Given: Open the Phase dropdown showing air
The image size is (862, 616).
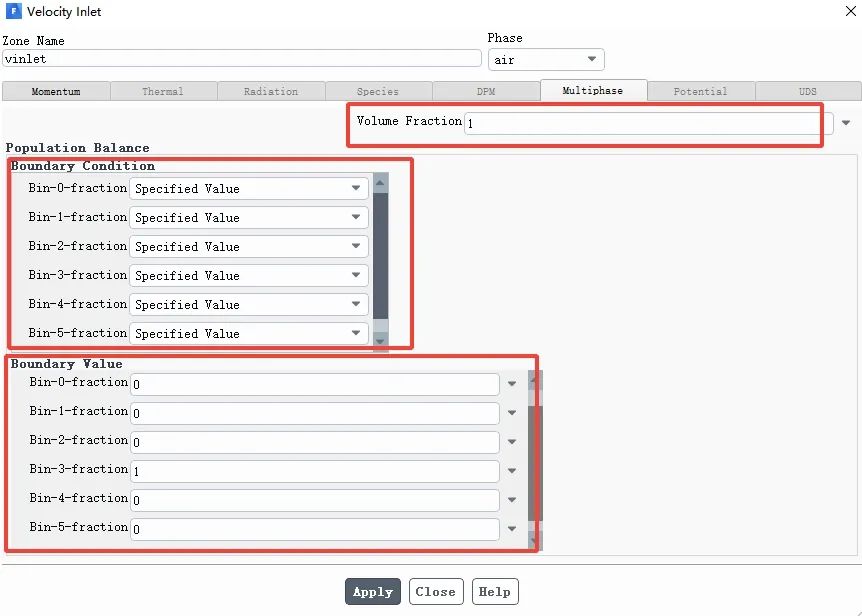Looking at the screenshot, I should (x=545, y=60).
